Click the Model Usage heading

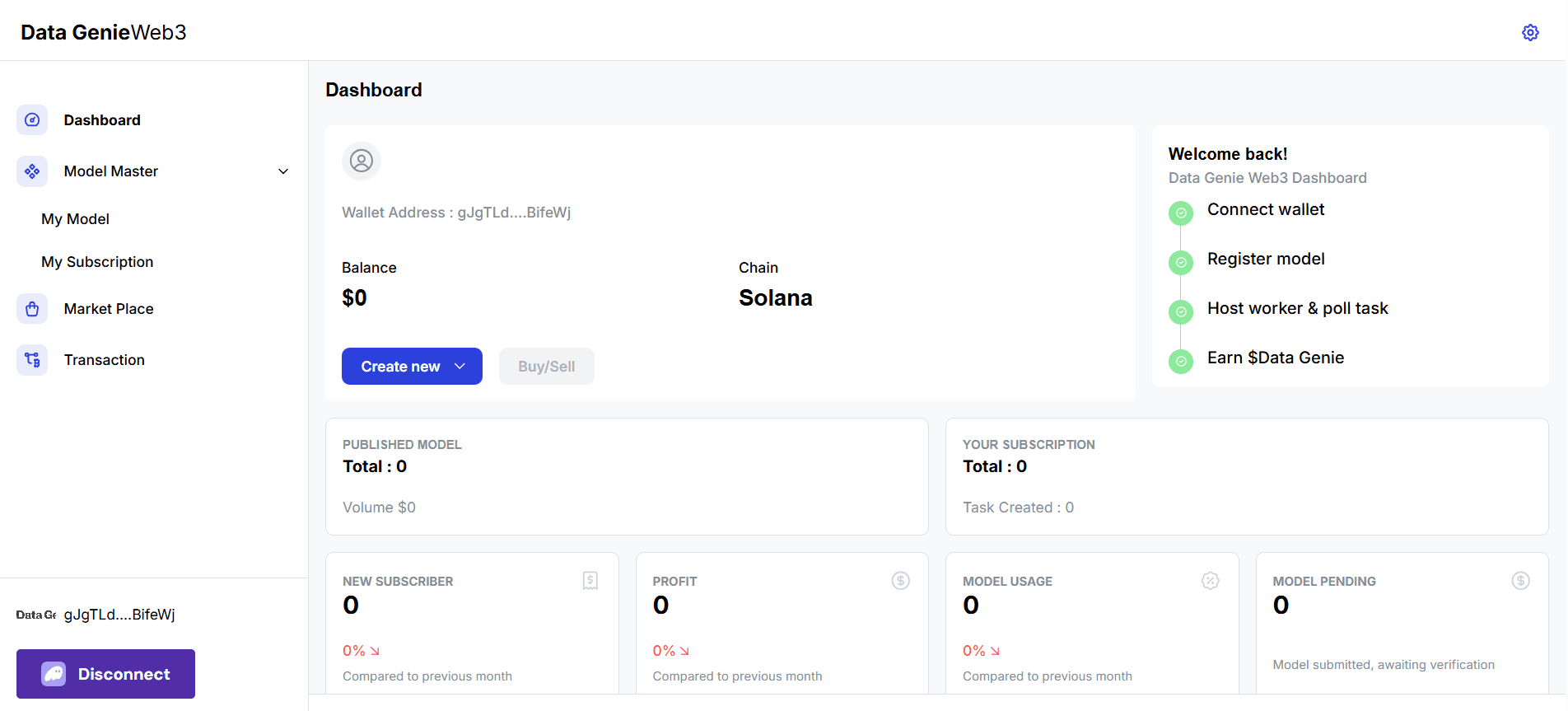pos(1007,582)
